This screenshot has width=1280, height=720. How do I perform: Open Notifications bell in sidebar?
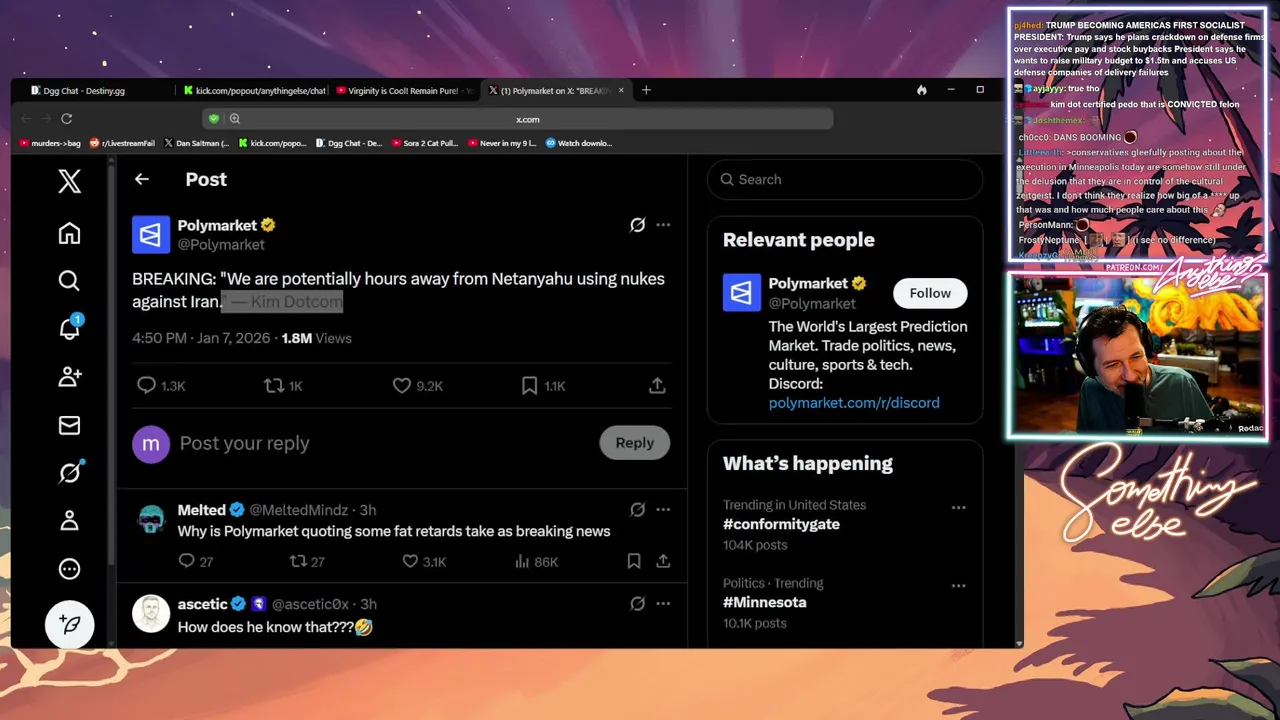[x=69, y=328]
